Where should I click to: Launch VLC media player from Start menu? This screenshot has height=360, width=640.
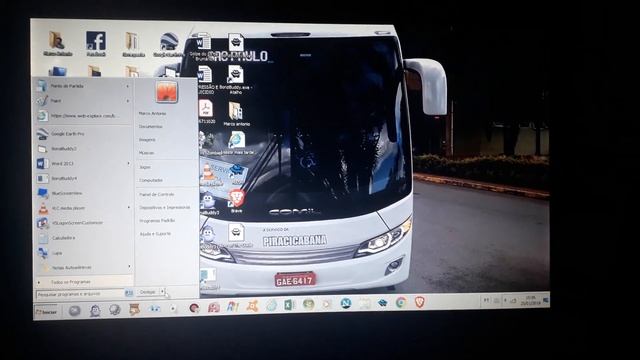point(83,208)
